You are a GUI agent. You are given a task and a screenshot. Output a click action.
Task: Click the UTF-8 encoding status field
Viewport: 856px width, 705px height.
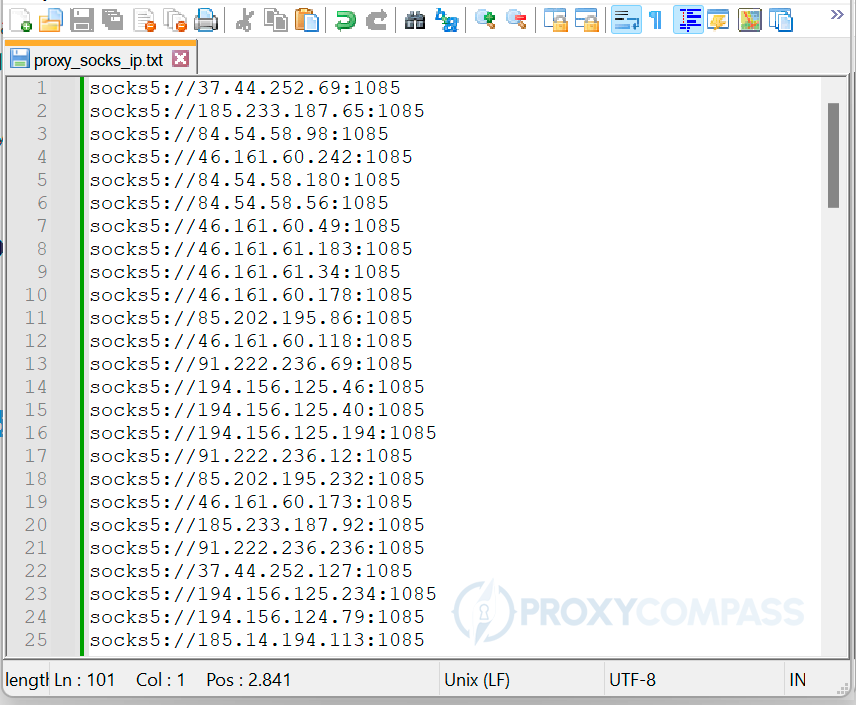pos(694,680)
